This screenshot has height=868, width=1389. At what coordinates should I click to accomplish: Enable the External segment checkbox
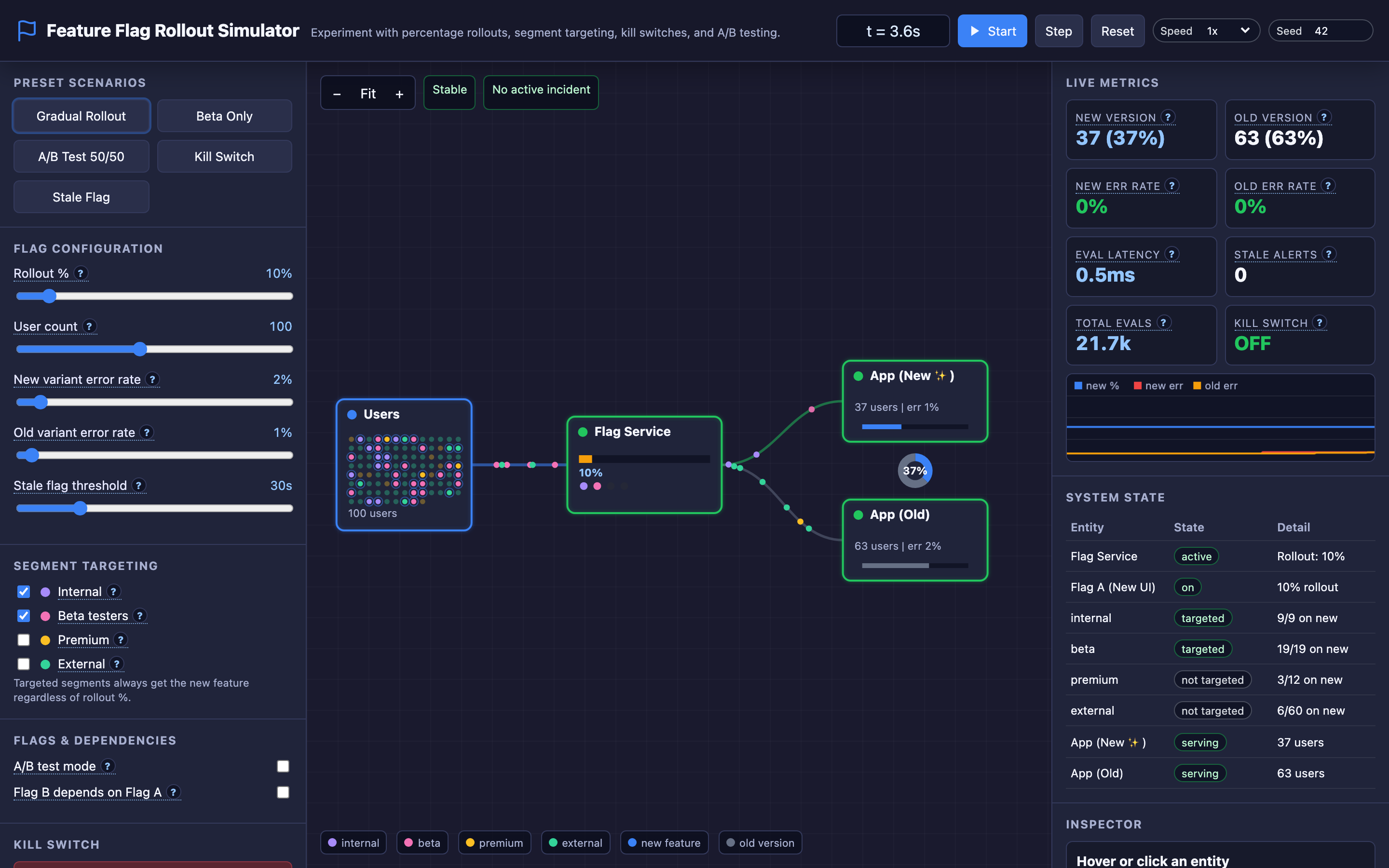(x=24, y=664)
